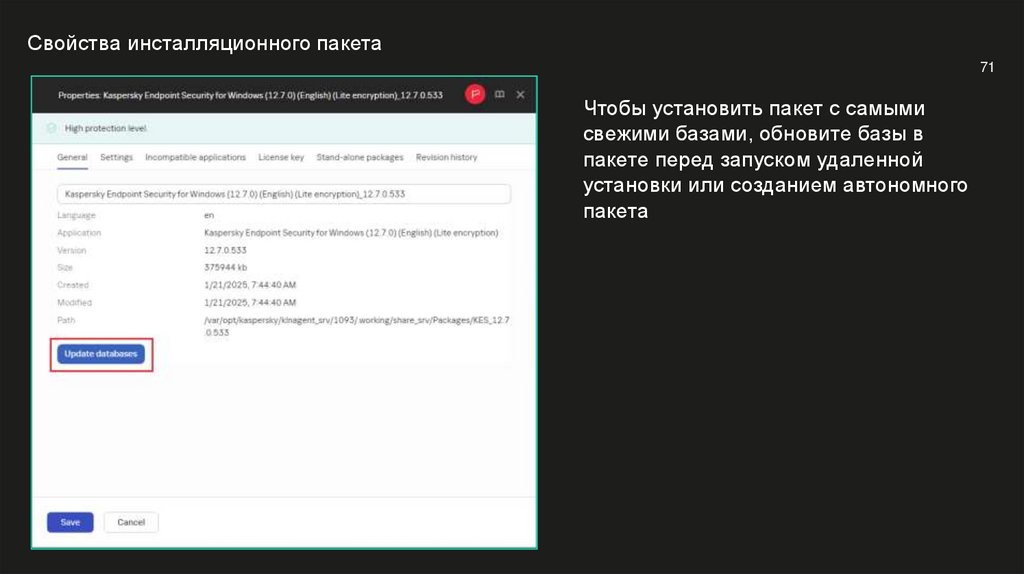Click the red flag icon in header
The width and height of the screenshot is (1024, 574).
pos(475,95)
